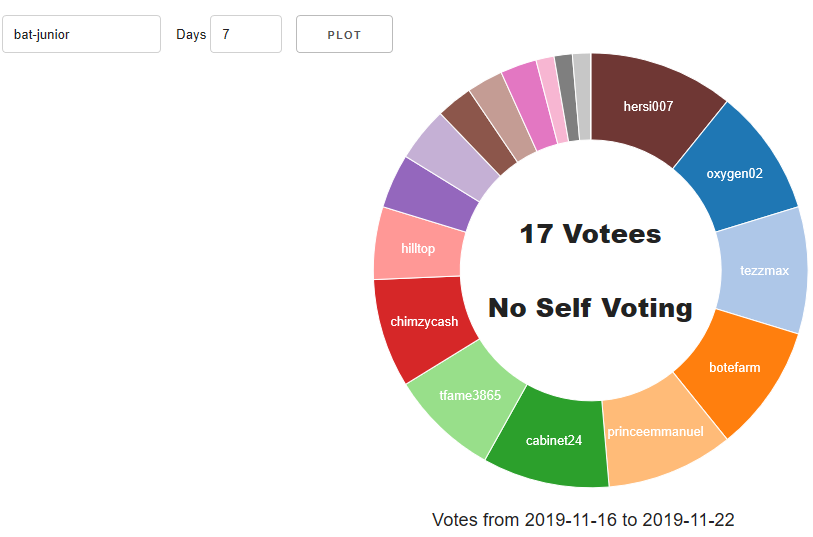Click the hersi007 donut segment
The width and height of the screenshot is (813, 537).
[x=648, y=106]
